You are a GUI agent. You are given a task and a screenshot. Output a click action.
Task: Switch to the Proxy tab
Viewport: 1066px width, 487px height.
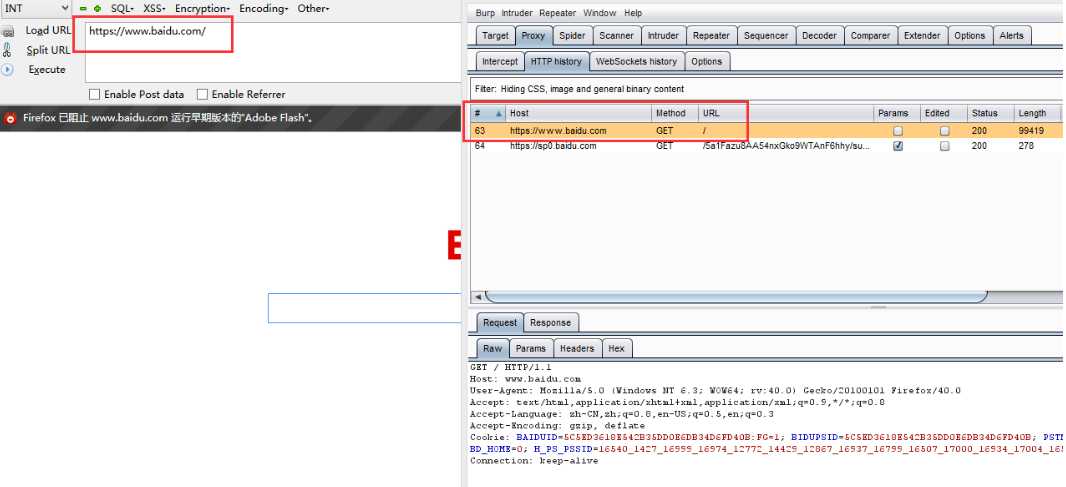[533, 36]
